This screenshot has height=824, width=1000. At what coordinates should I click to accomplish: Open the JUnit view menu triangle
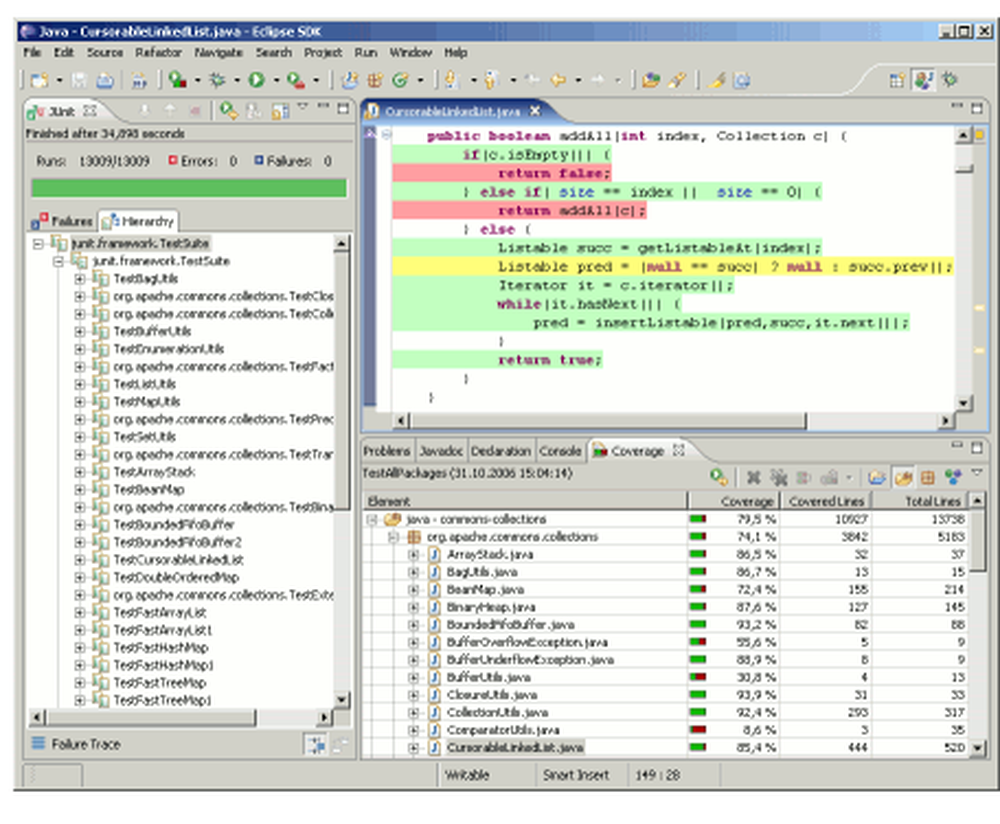point(303,107)
